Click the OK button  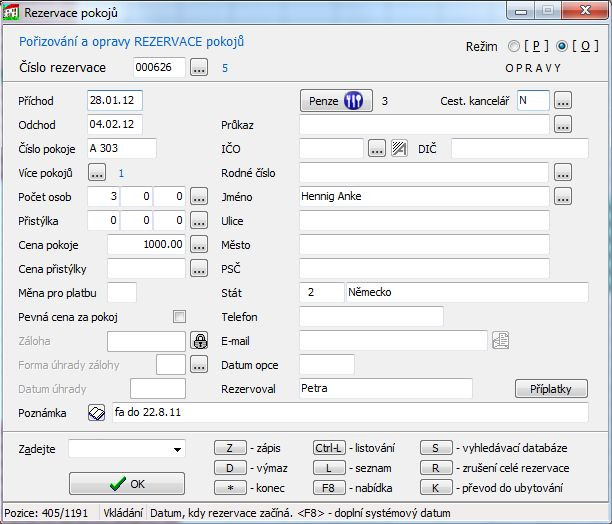127,484
